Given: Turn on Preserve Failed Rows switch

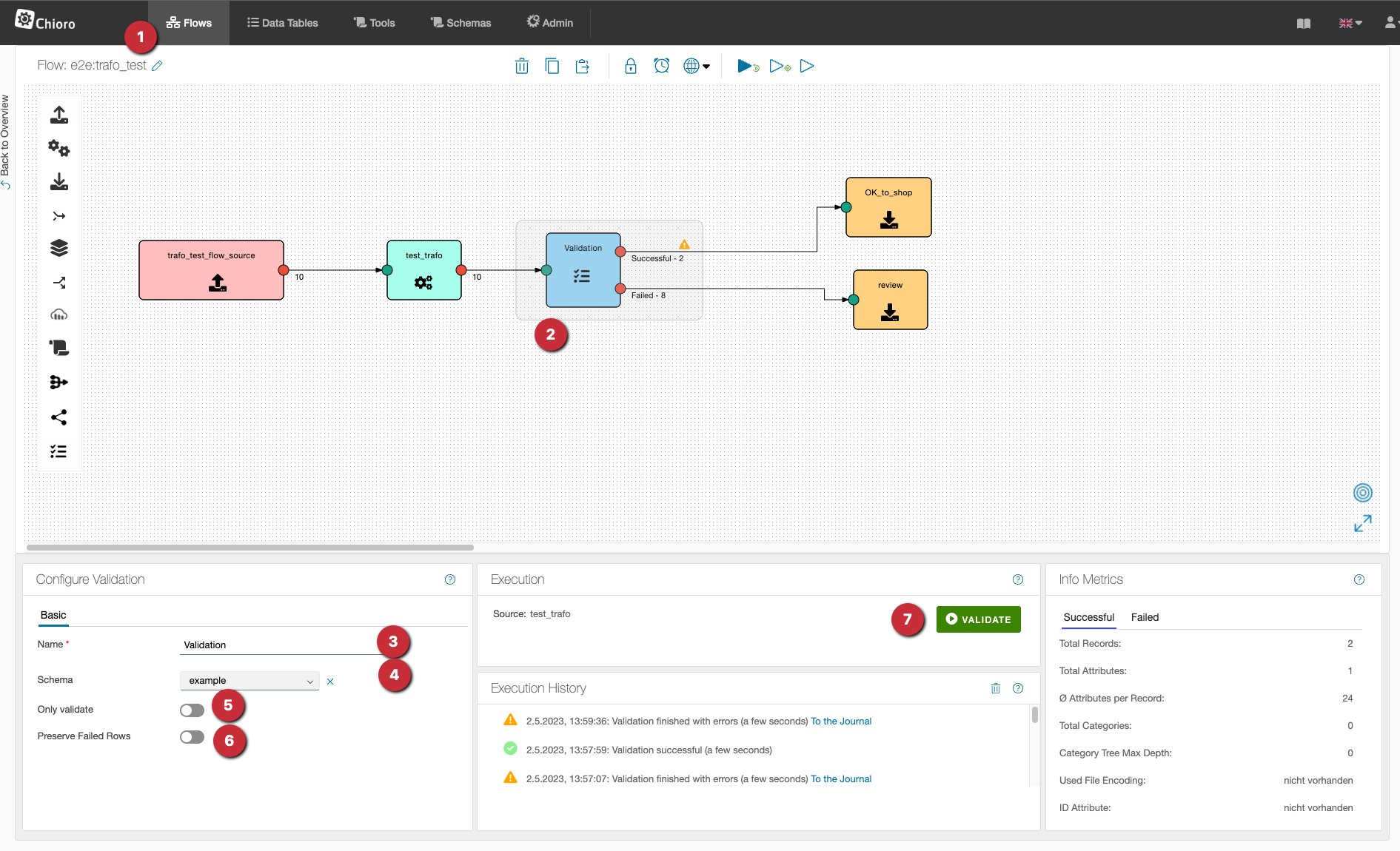Looking at the screenshot, I should pyautogui.click(x=192, y=737).
